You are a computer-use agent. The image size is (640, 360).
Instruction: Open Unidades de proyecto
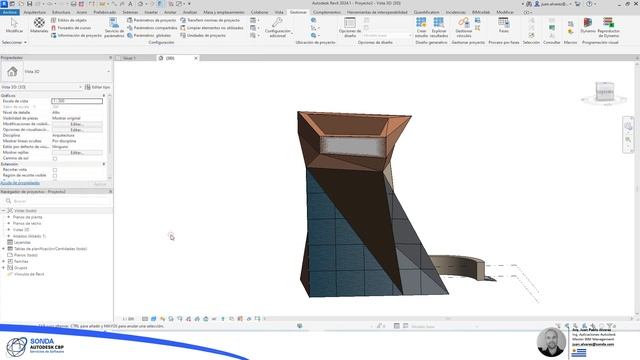point(203,36)
